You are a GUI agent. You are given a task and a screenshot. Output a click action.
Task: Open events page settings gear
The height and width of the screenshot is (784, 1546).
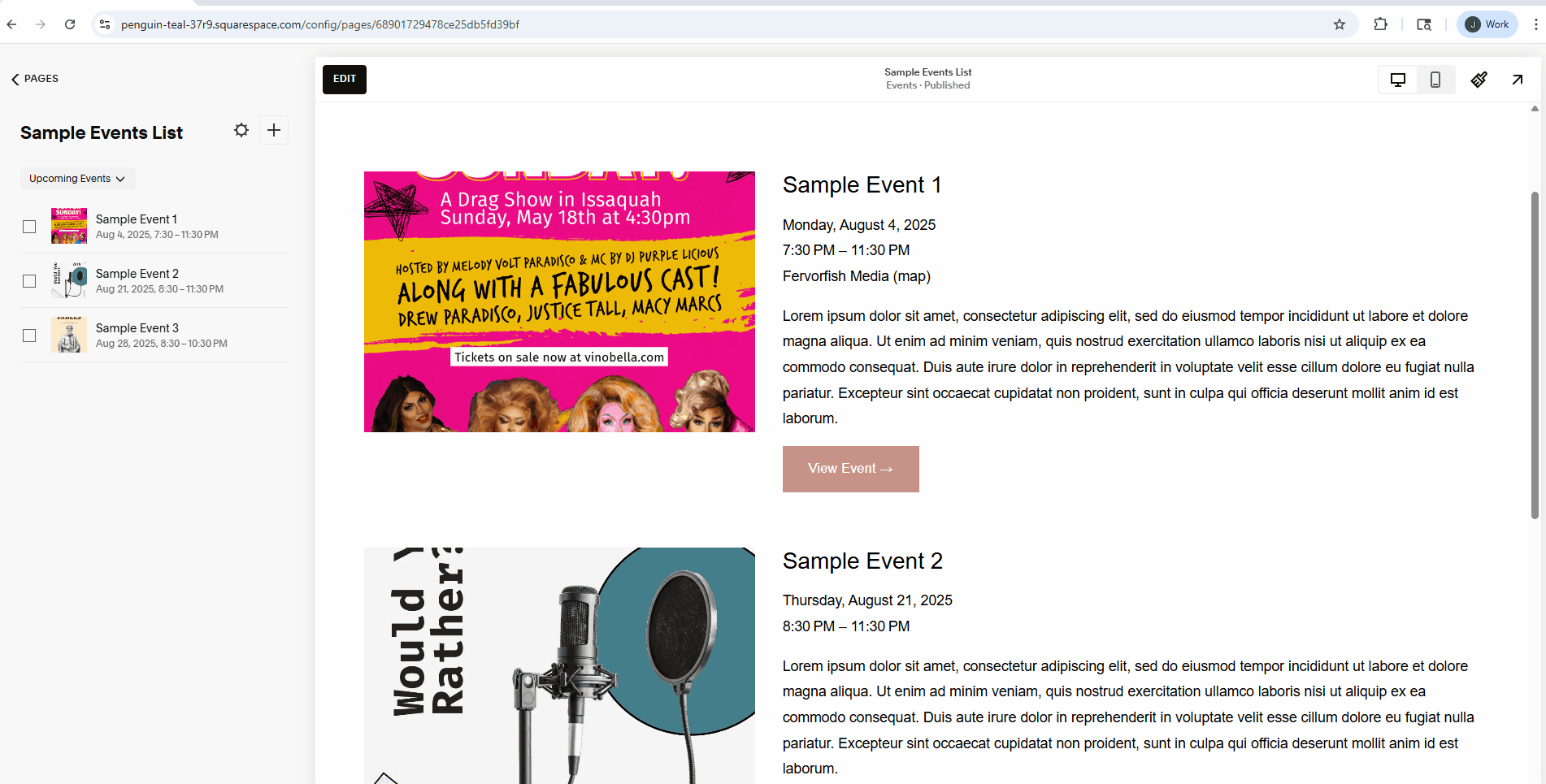tap(241, 130)
